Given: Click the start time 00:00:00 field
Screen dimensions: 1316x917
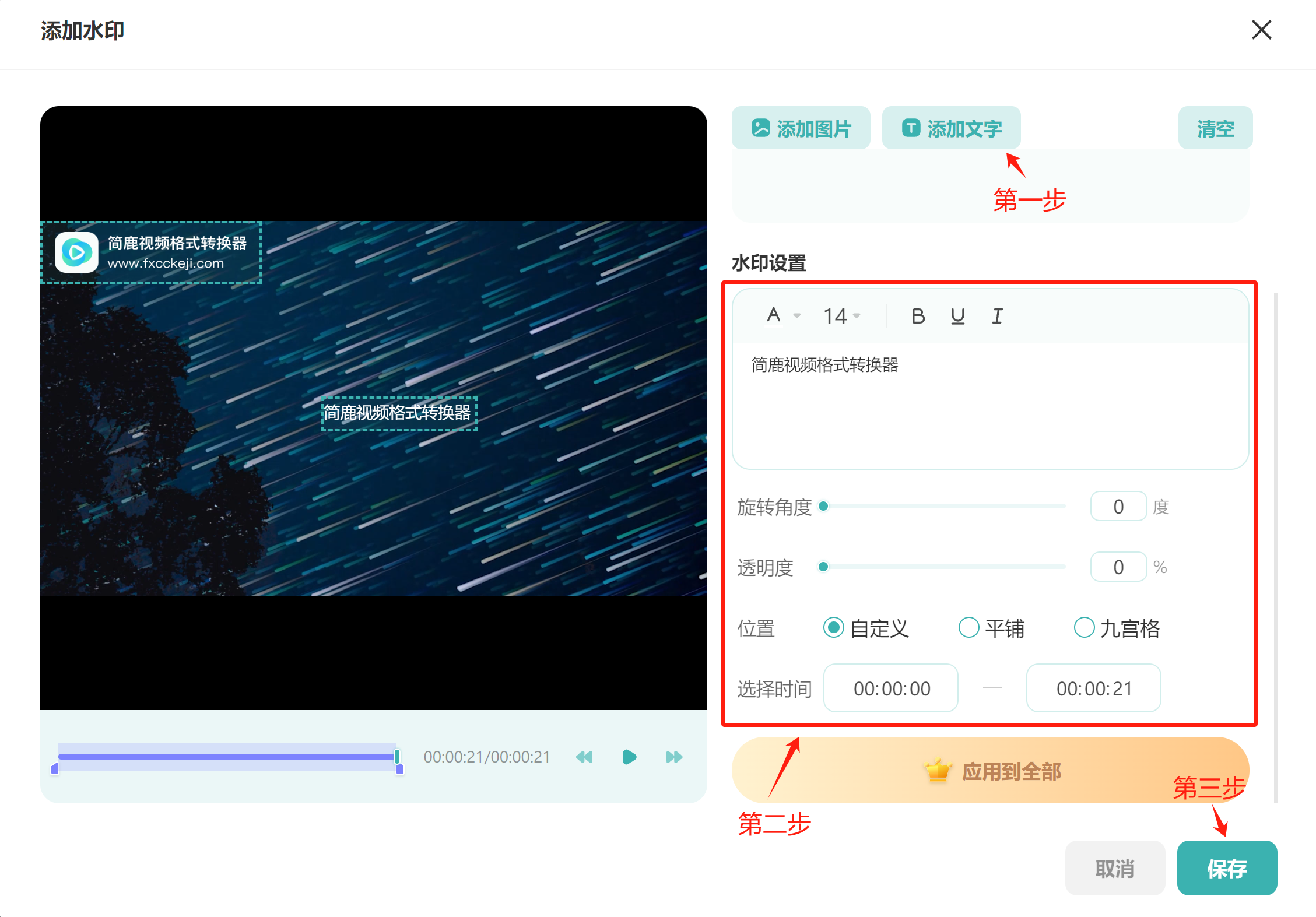Looking at the screenshot, I should point(890,688).
